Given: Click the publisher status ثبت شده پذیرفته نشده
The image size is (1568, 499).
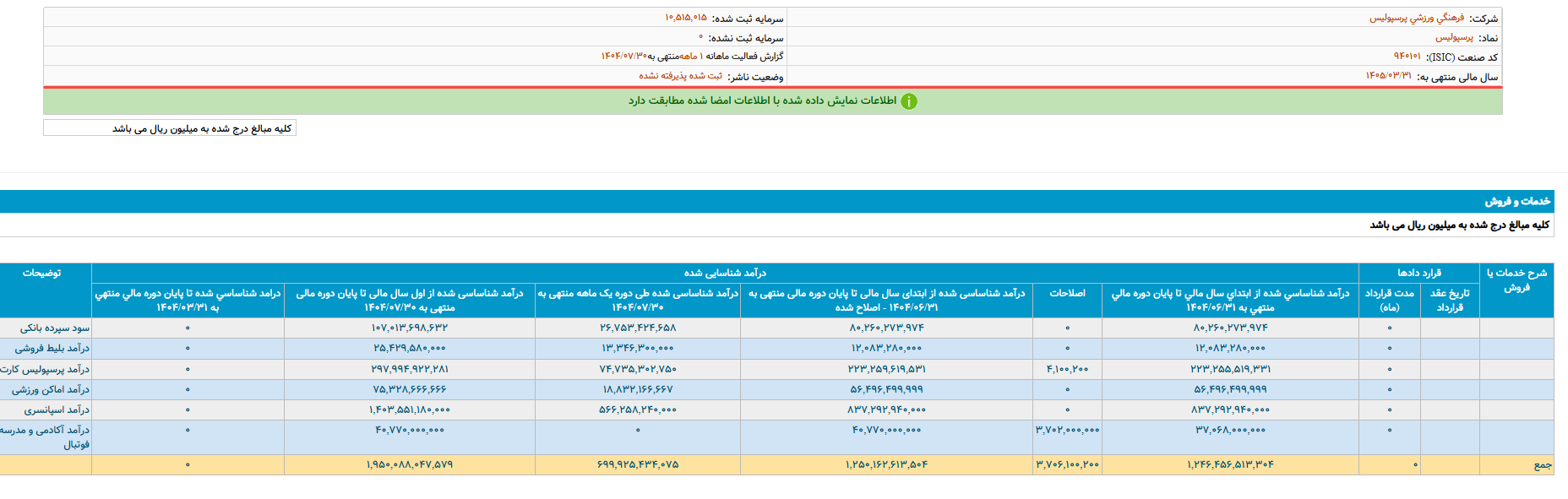Looking at the screenshot, I should [680, 76].
